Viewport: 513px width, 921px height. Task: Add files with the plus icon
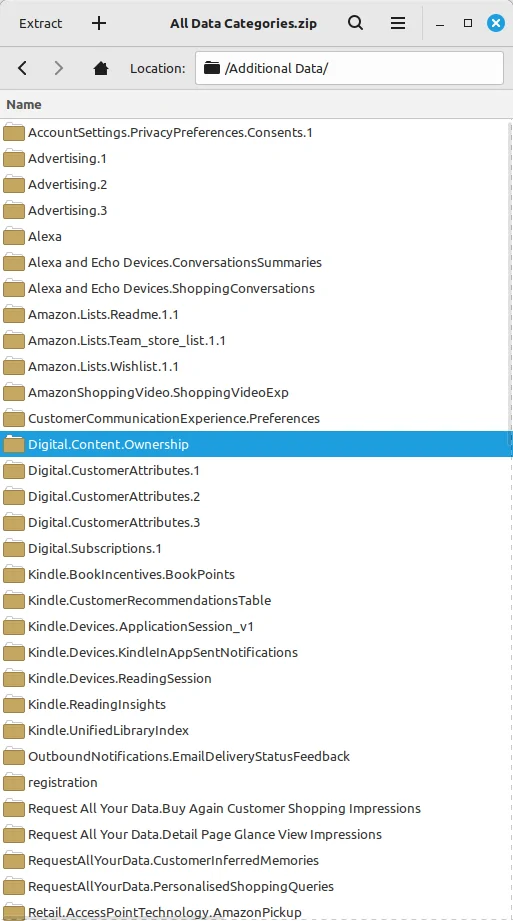[99, 23]
